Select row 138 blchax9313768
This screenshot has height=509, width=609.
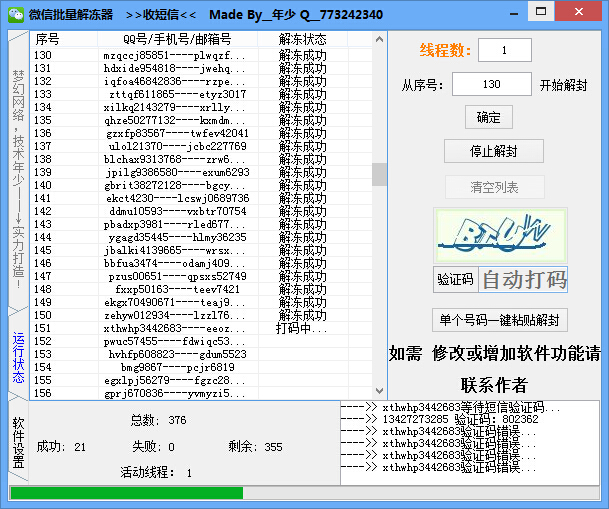201,159
